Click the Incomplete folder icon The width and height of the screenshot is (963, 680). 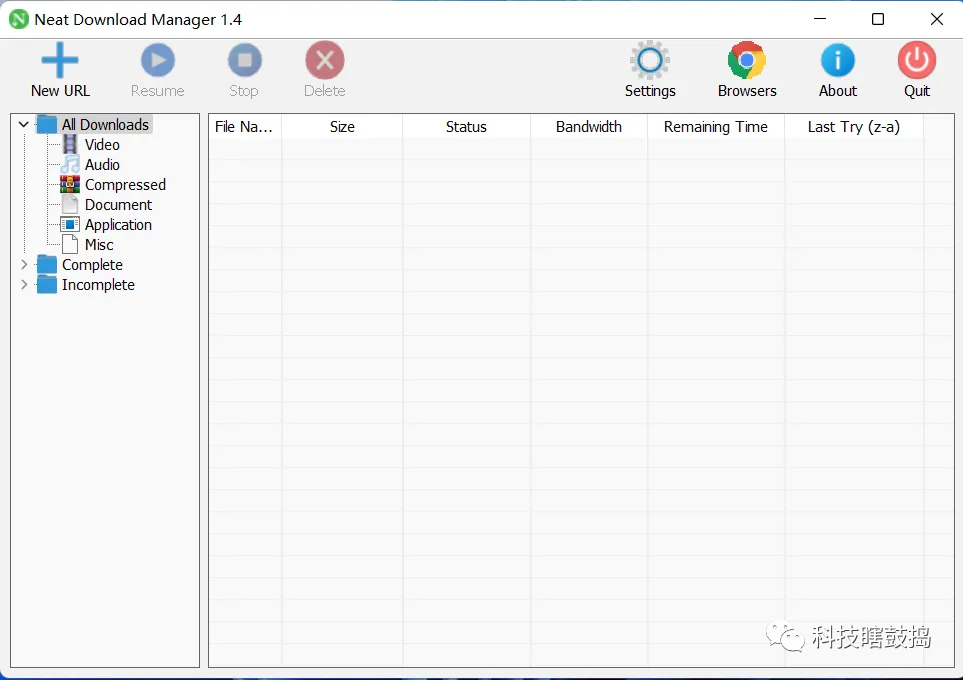[x=47, y=284]
